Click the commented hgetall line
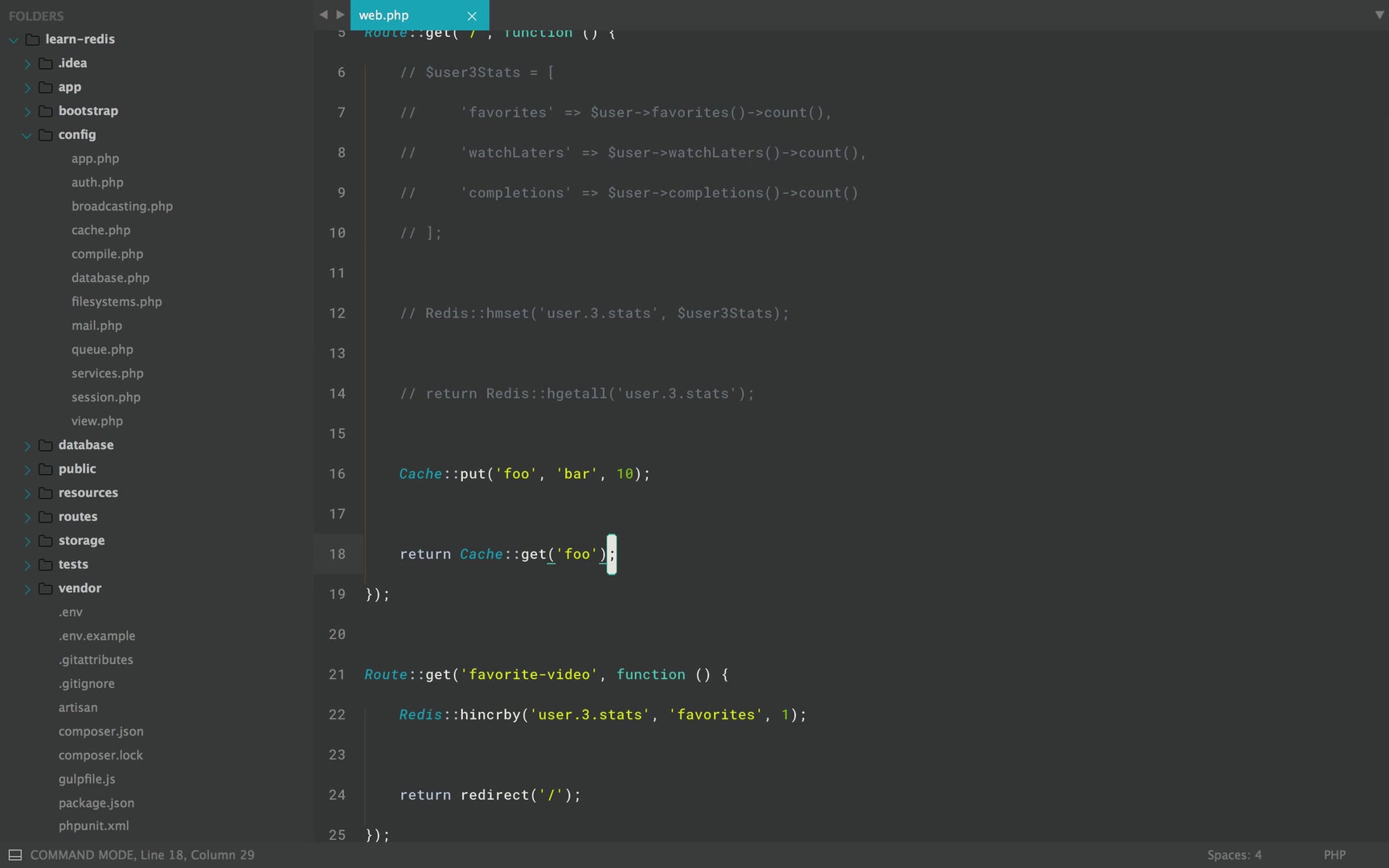Image resolution: width=1389 pixels, height=868 pixels. pyautogui.click(x=577, y=394)
